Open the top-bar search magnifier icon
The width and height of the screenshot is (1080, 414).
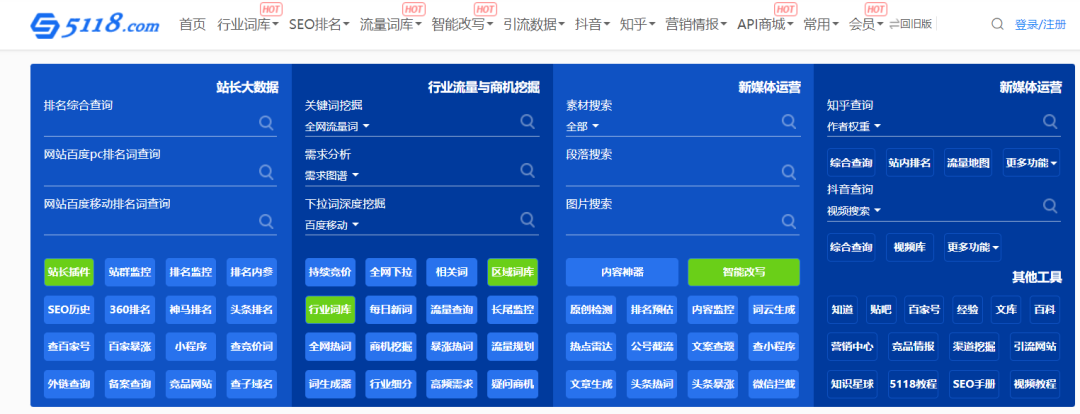coord(997,24)
